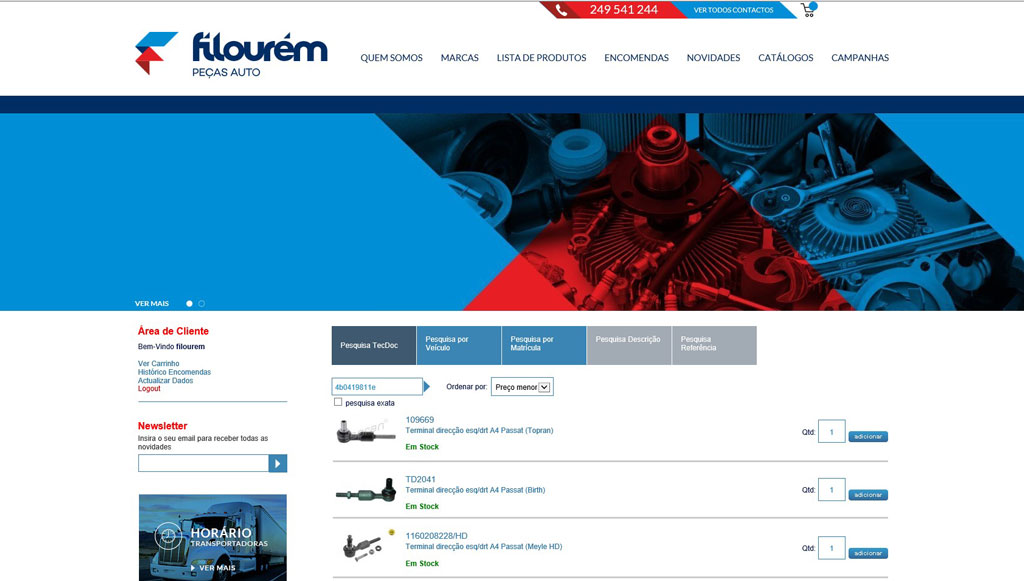
Task: Click the newsletter email input field
Action: (203, 463)
